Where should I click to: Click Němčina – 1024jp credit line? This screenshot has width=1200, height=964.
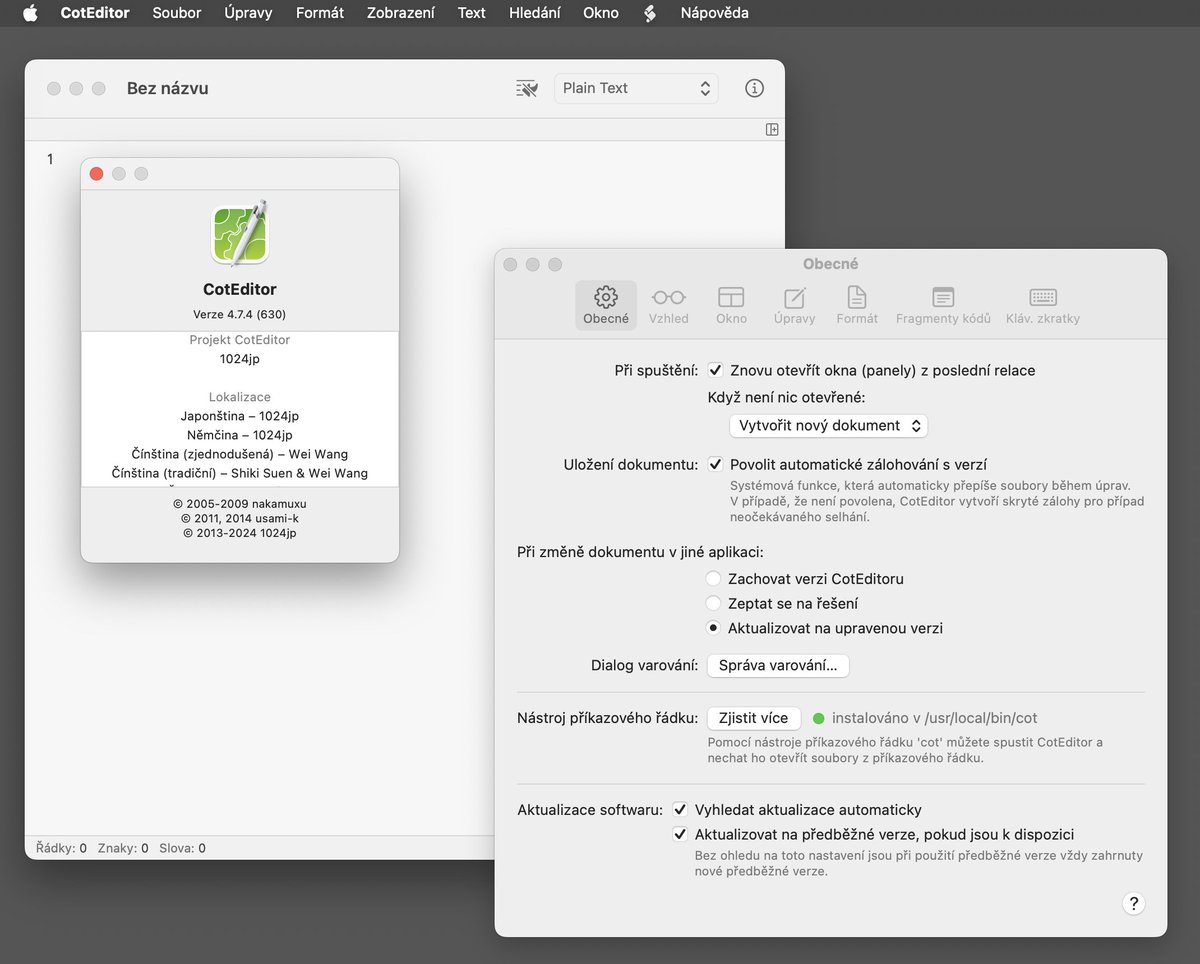240,435
